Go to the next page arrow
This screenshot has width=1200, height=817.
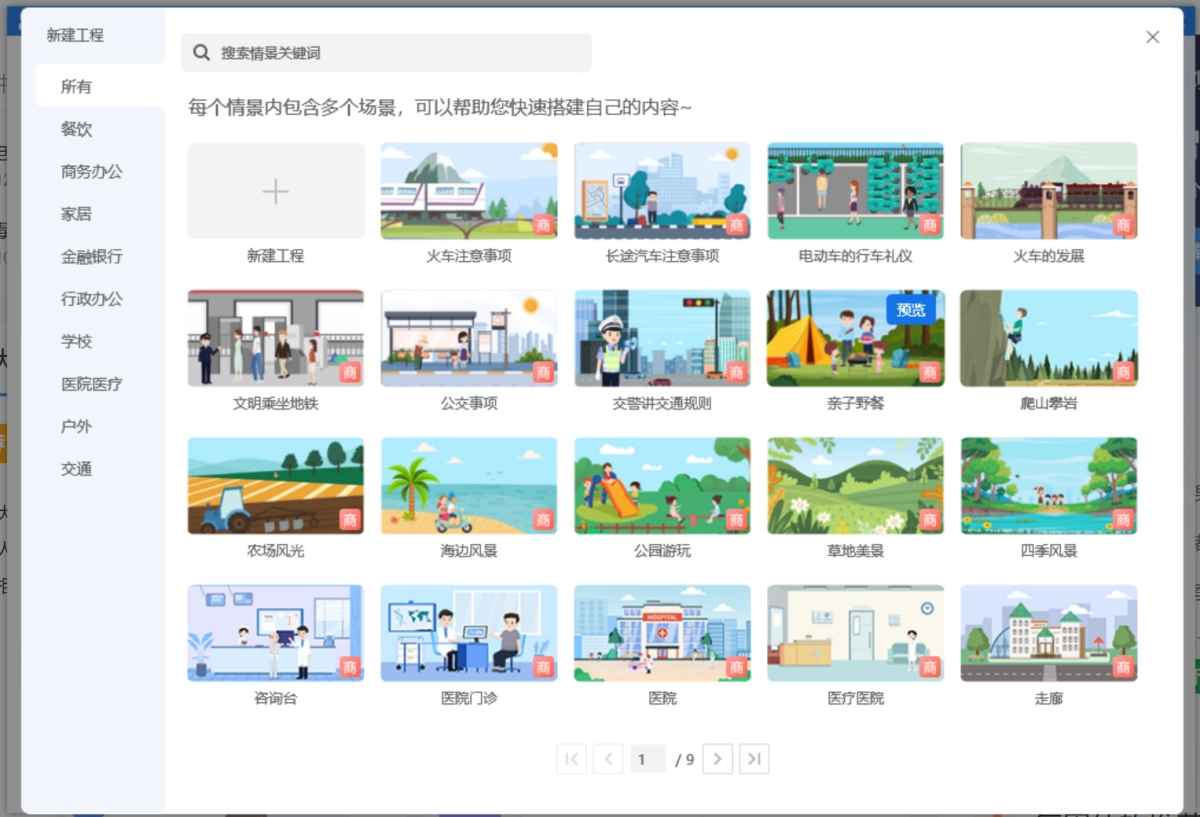pyautogui.click(x=717, y=759)
